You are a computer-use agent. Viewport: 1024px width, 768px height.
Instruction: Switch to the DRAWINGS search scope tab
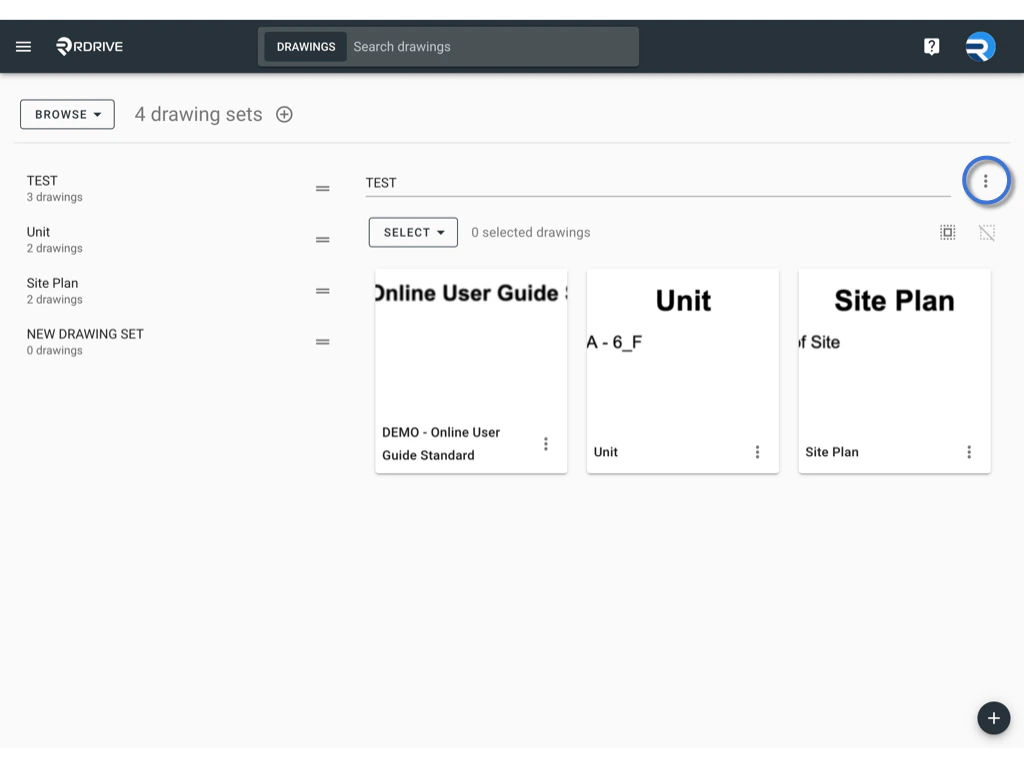click(x=305, y=46)
